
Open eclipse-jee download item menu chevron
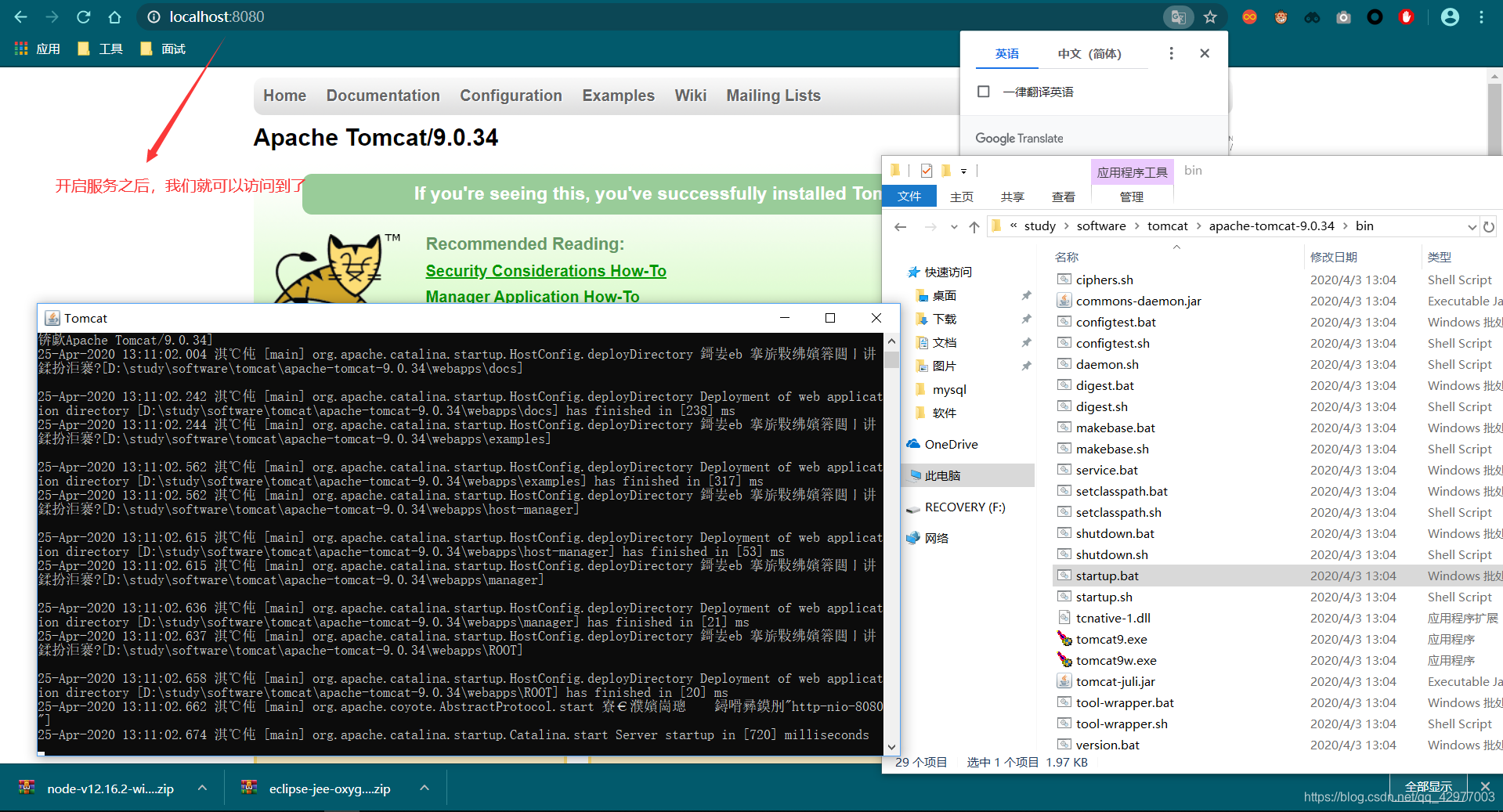coord(424,788)
